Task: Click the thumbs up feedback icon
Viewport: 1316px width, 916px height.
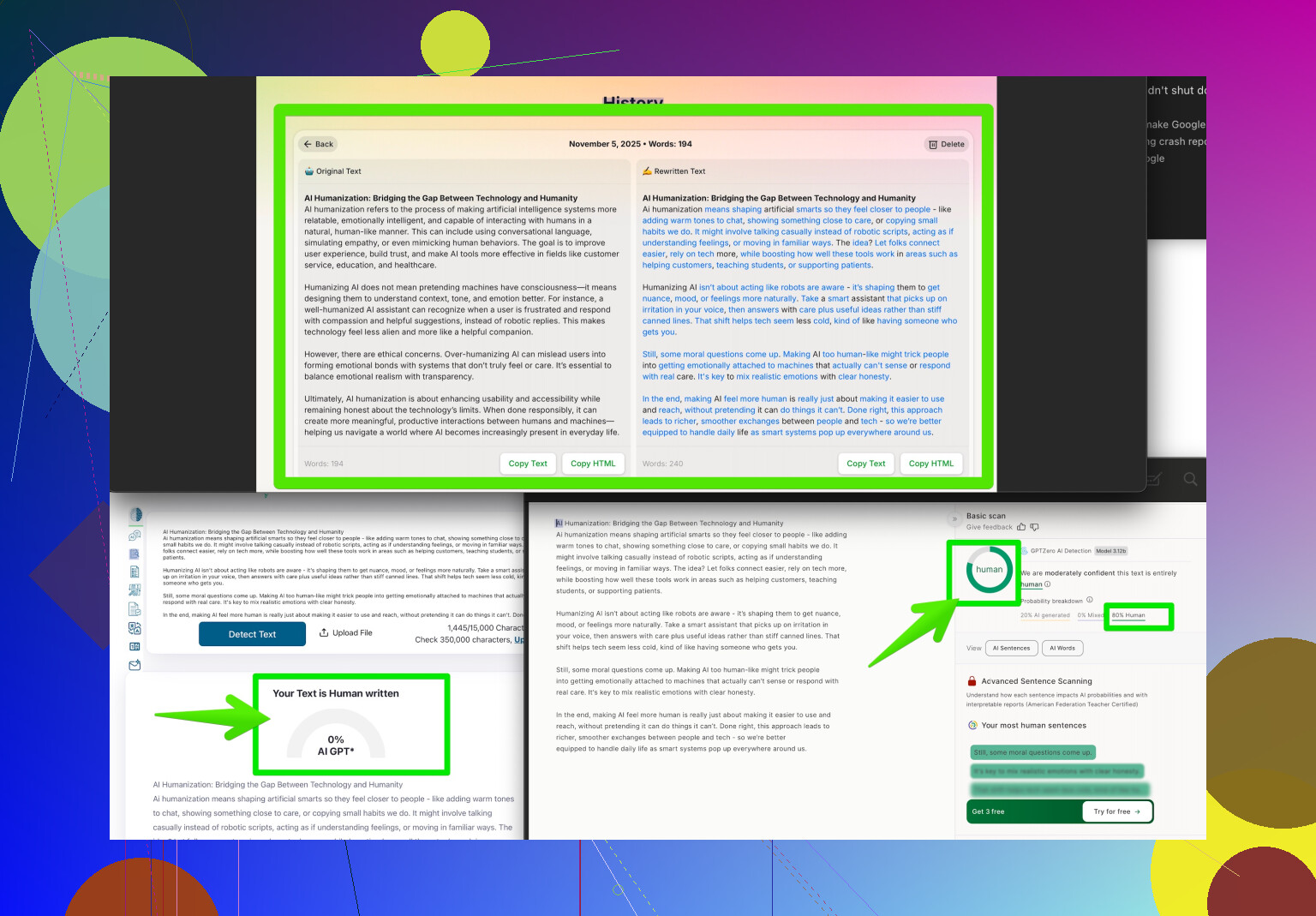Action: (1021, 527)
